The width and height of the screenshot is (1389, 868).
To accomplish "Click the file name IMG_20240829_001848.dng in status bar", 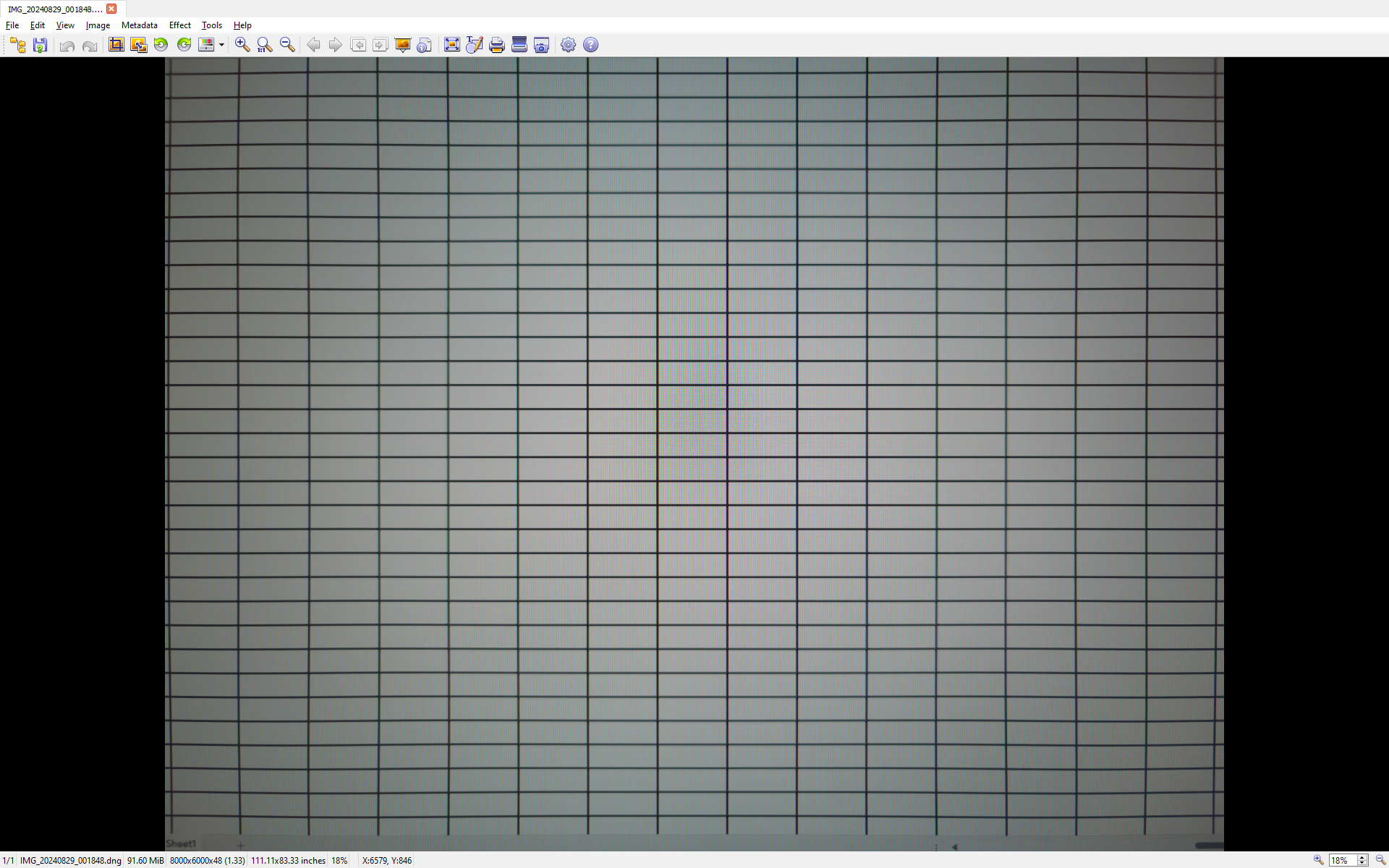I will coord(71,861).
